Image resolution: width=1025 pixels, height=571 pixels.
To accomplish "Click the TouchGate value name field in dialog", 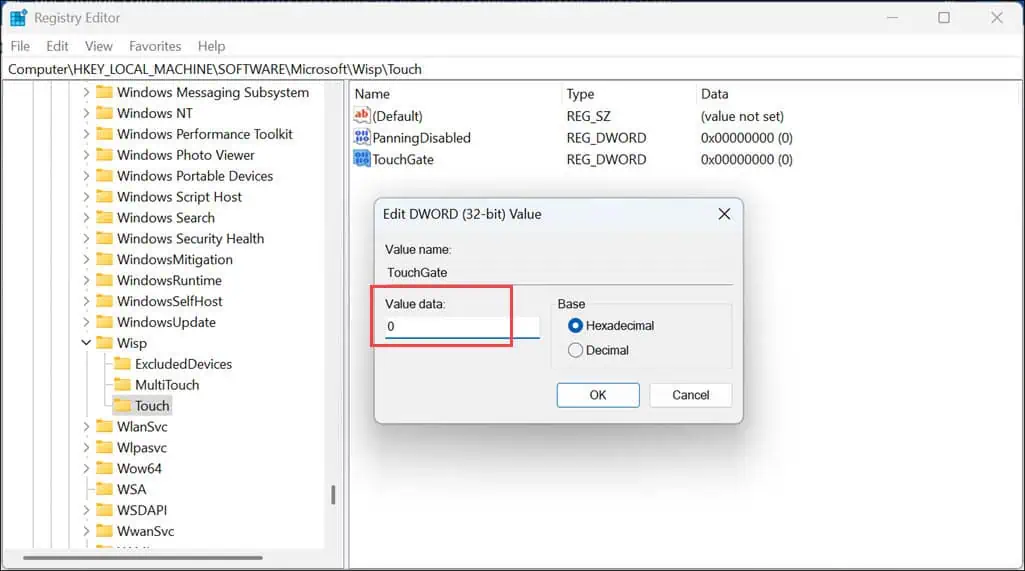I will pos(559,273).
